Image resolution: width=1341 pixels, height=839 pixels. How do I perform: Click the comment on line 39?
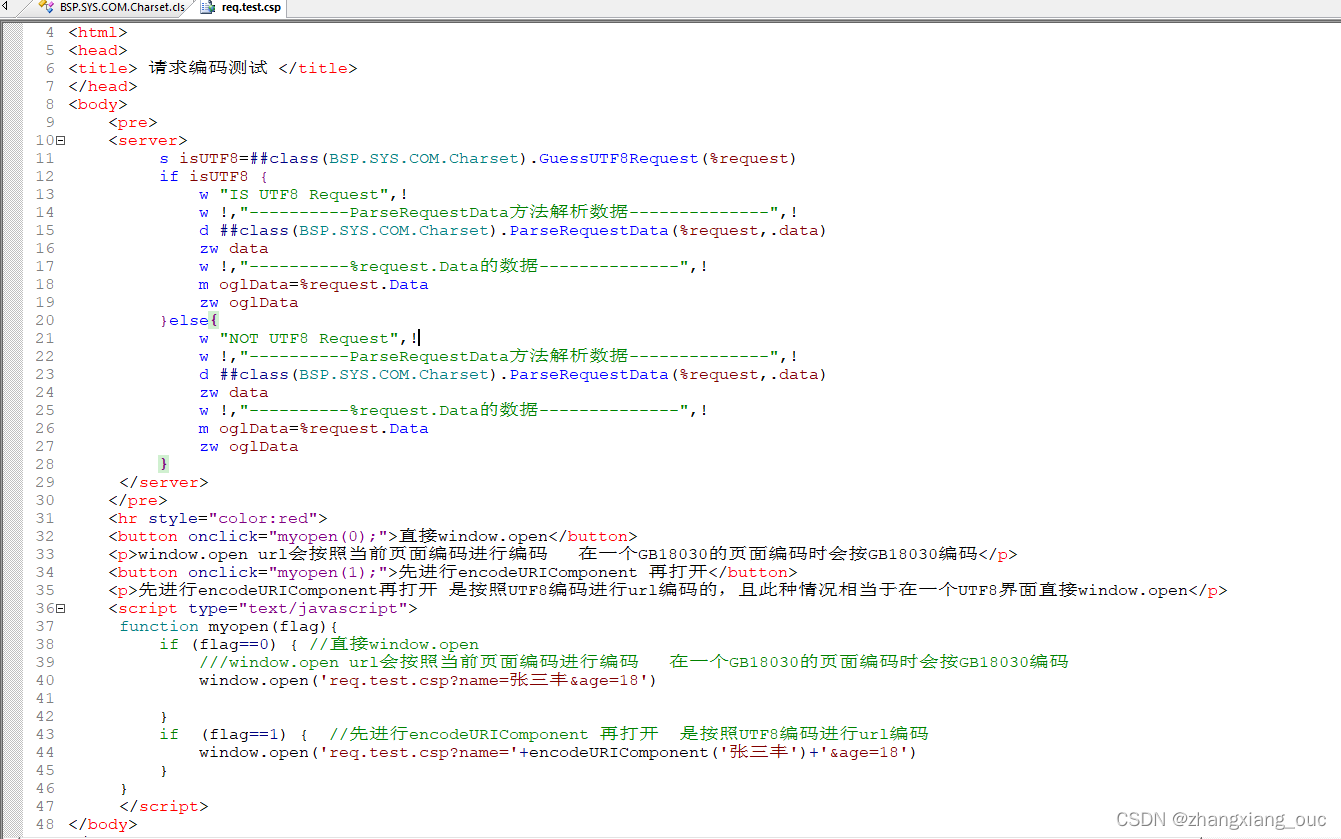pyautogui.click(x=633, y=662)
